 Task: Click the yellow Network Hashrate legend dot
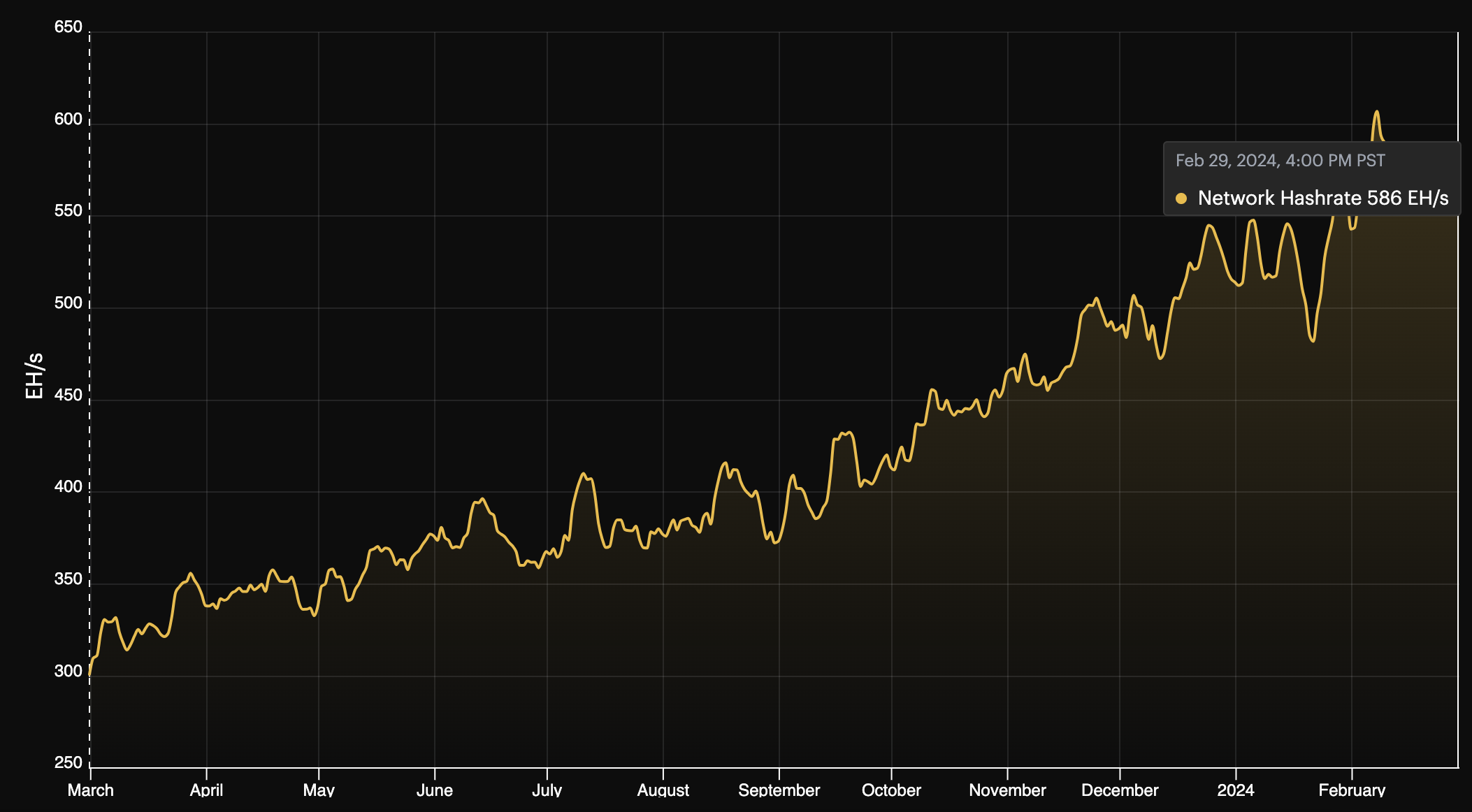point(1181,198)
